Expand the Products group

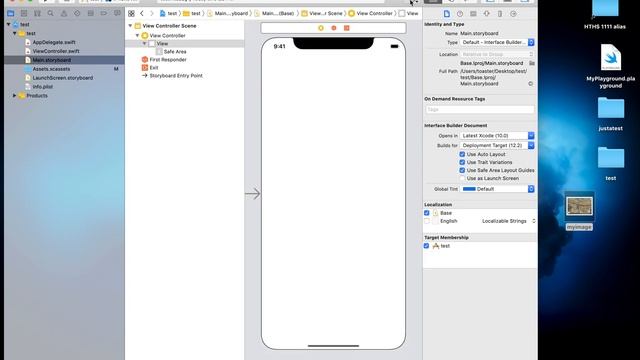pyautogui.click(x=15, y=96)
